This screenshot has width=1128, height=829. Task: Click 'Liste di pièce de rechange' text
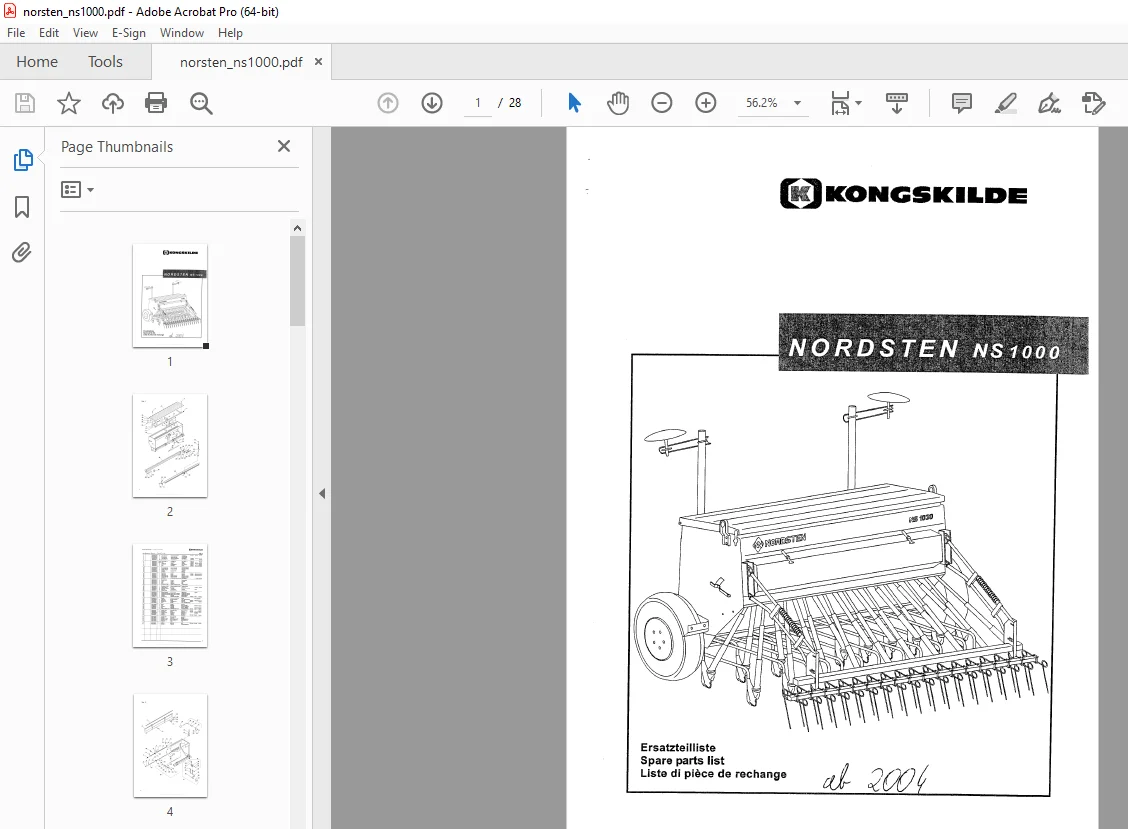(x=713, y=774)
